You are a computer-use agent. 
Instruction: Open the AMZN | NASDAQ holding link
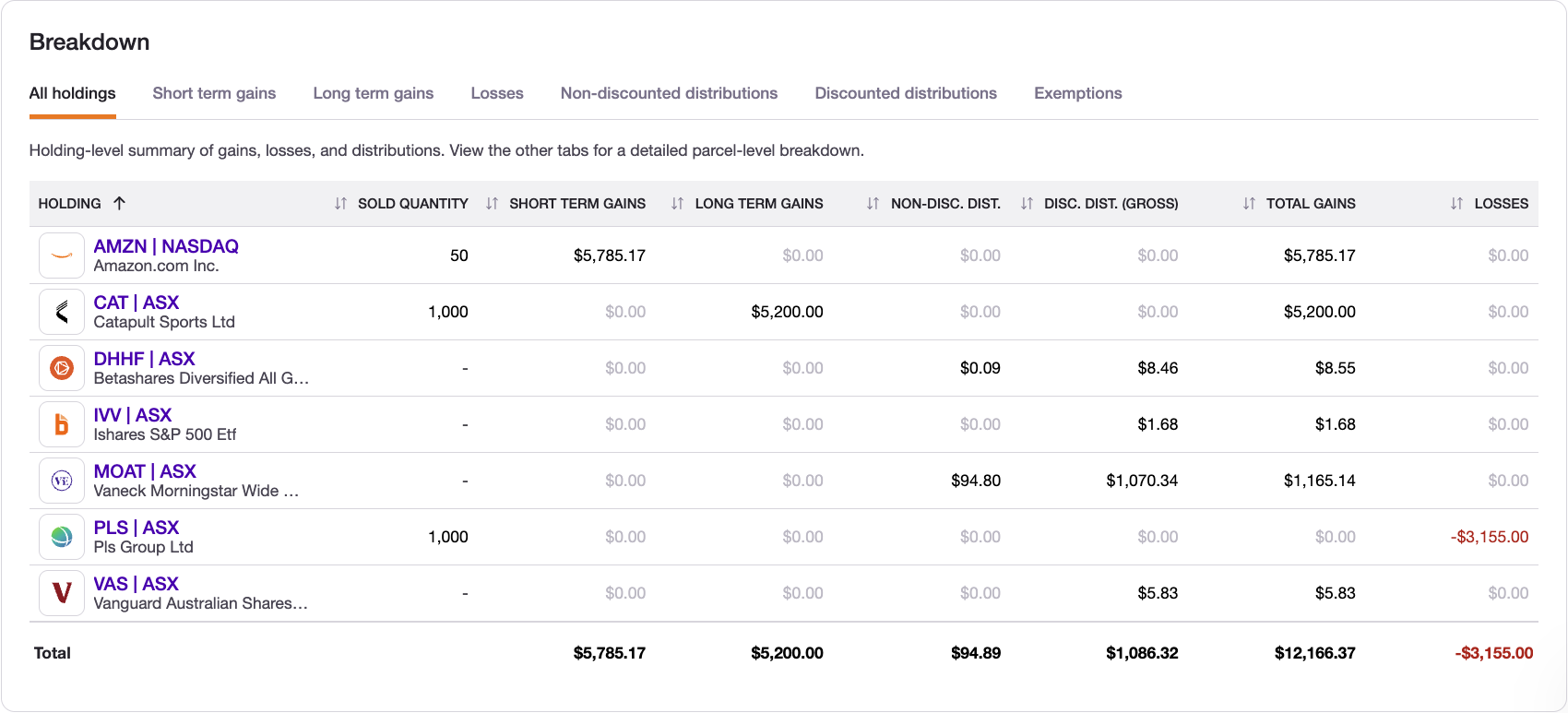point(166,246)
